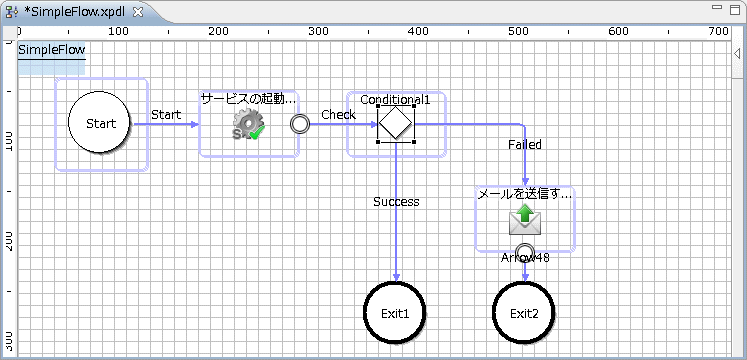
Task: Click the service activity output port circle
Action: click(x=300, y=124)
